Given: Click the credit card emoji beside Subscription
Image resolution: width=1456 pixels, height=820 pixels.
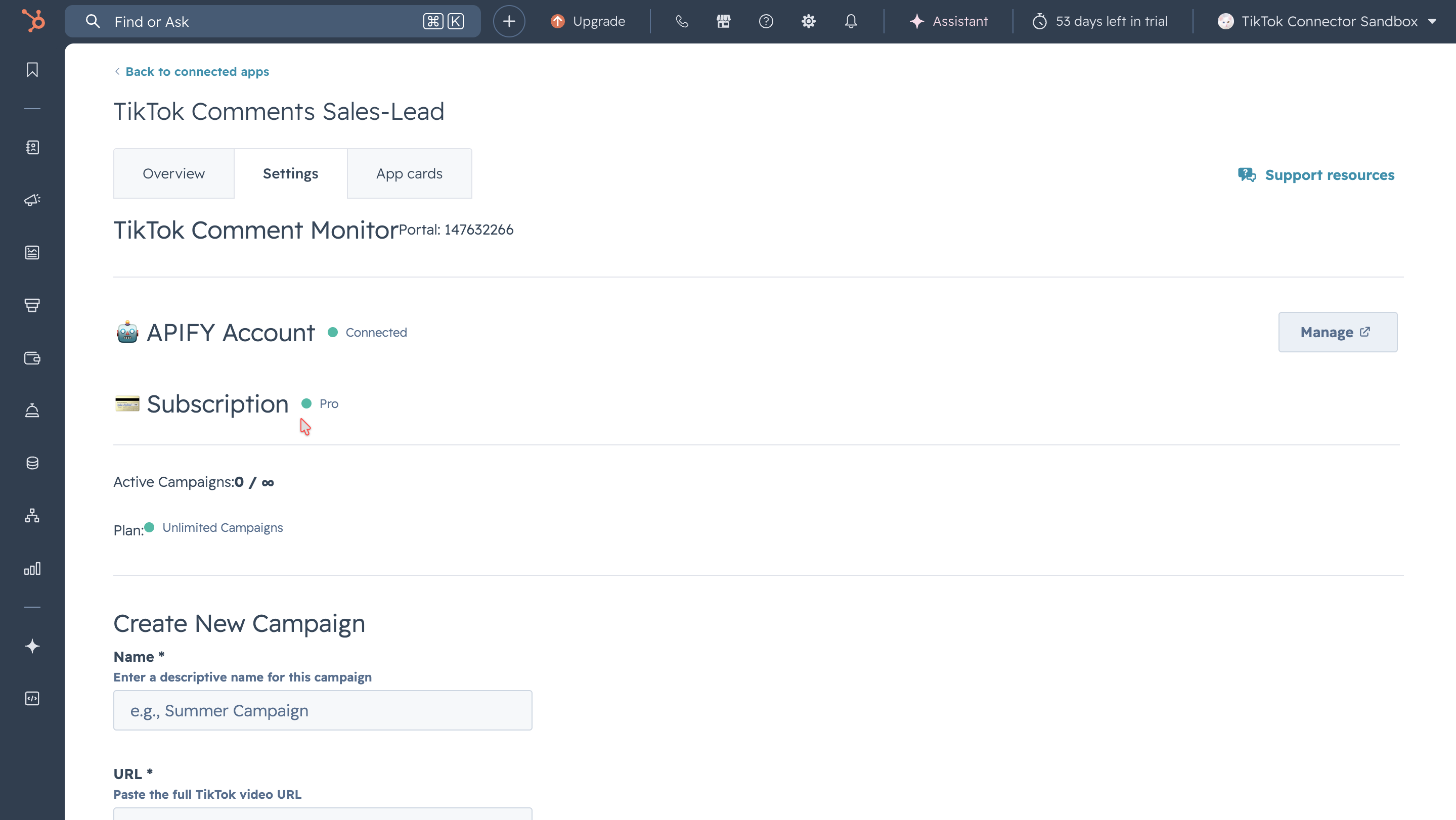Looking at the screenshot, I should coord(127,404).
